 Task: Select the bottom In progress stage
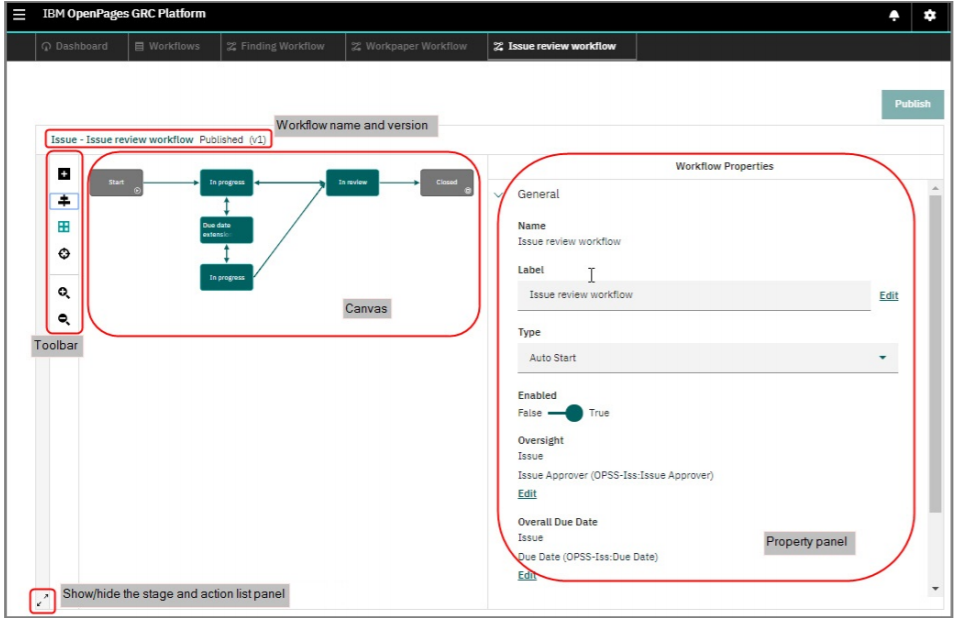click(226, 277)
